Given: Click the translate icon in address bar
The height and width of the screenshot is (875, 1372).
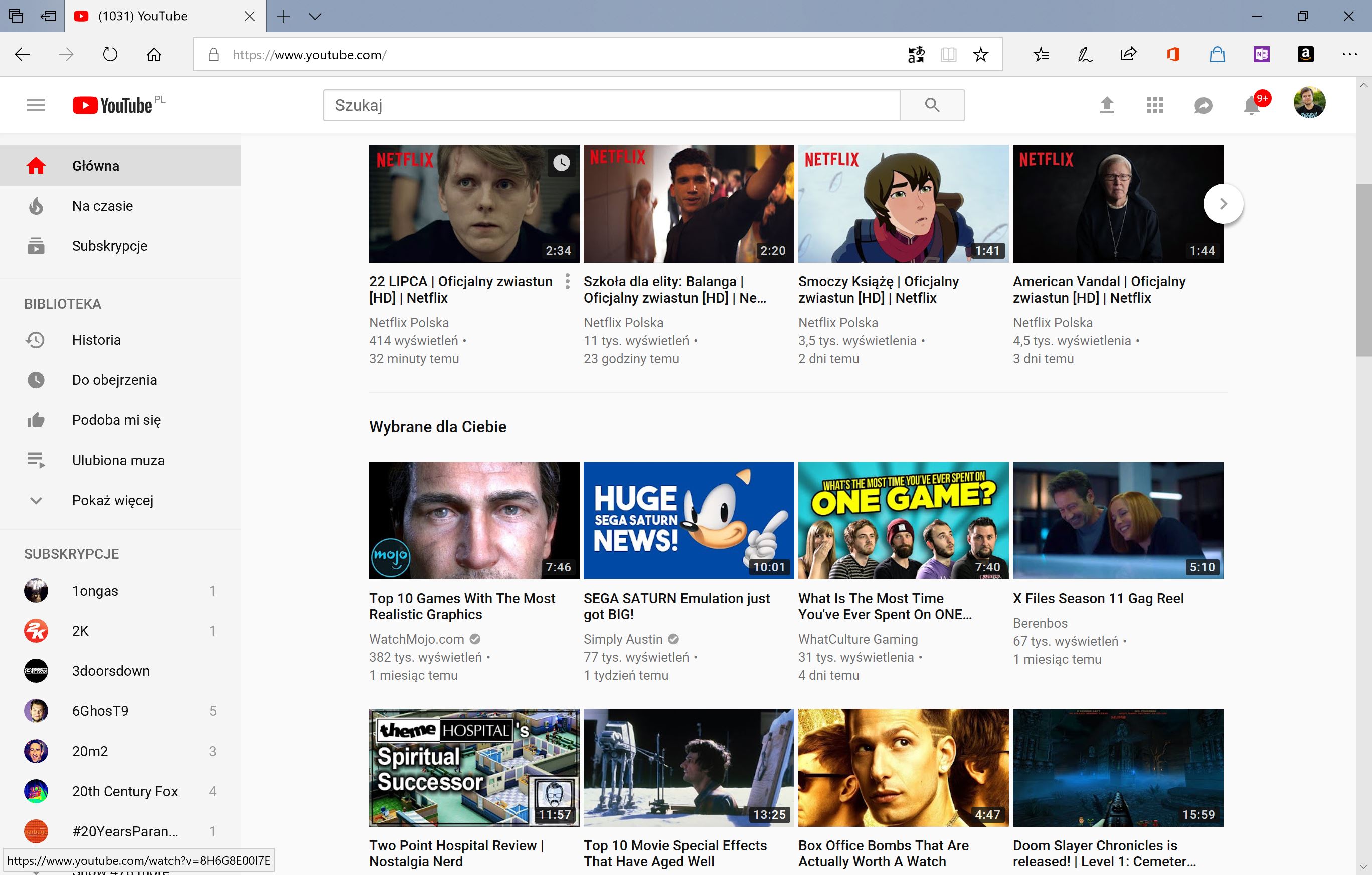Looking at the screenshot, I should coord(916,55).
